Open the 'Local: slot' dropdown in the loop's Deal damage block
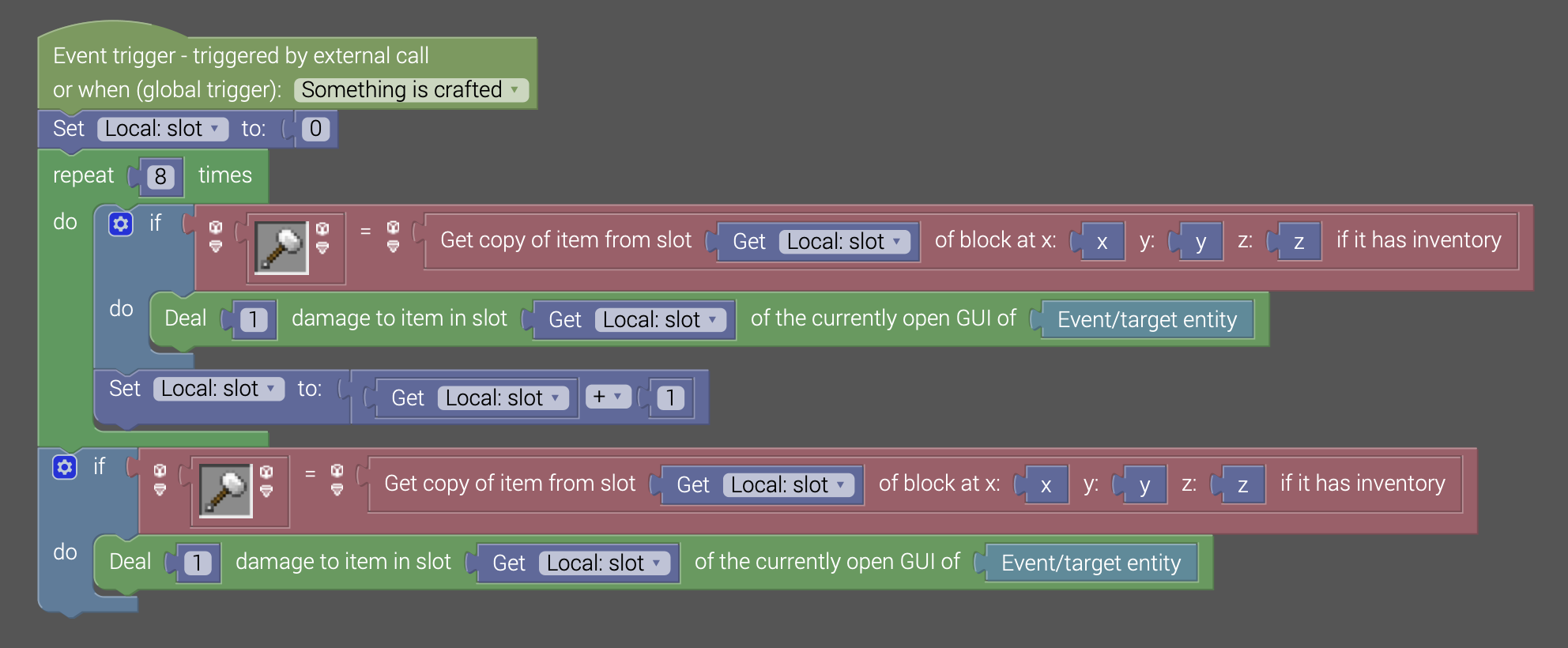This screenshot has width=1568, height=648. coord(660,319)
